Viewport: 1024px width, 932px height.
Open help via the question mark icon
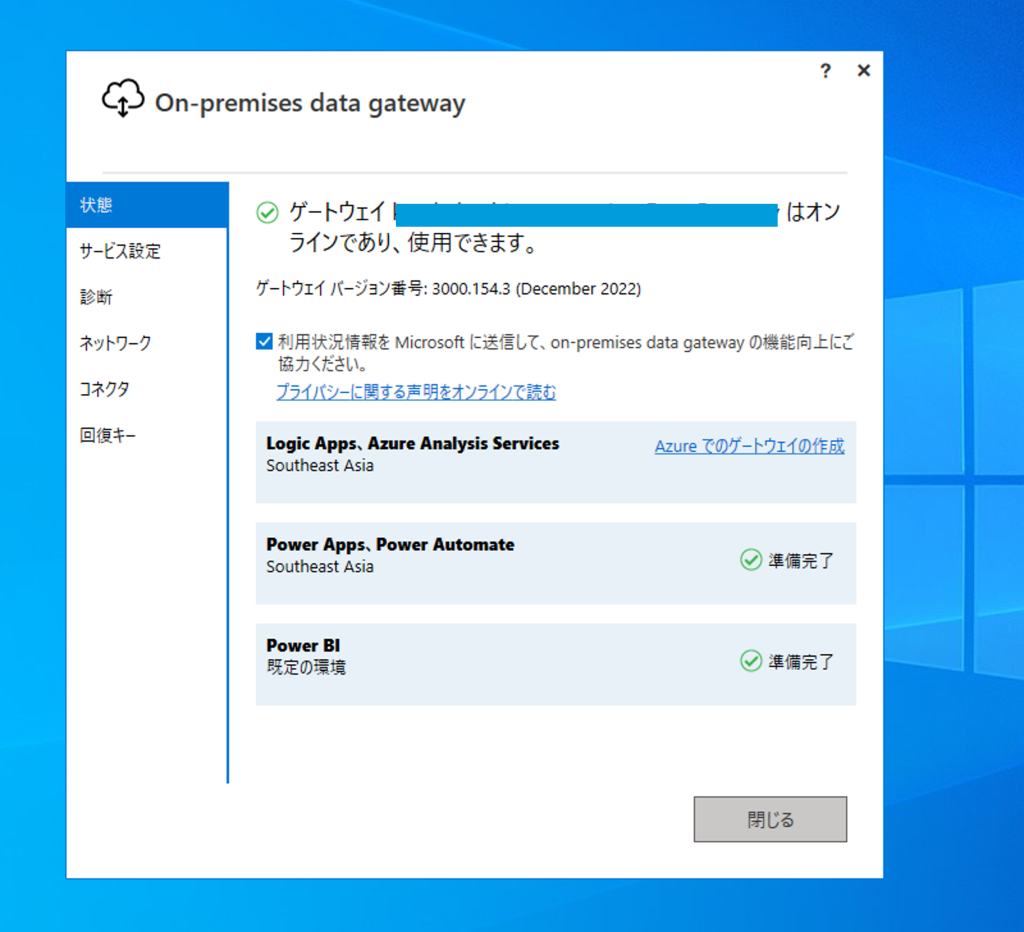pyautogui.click(x=825, y=71)
